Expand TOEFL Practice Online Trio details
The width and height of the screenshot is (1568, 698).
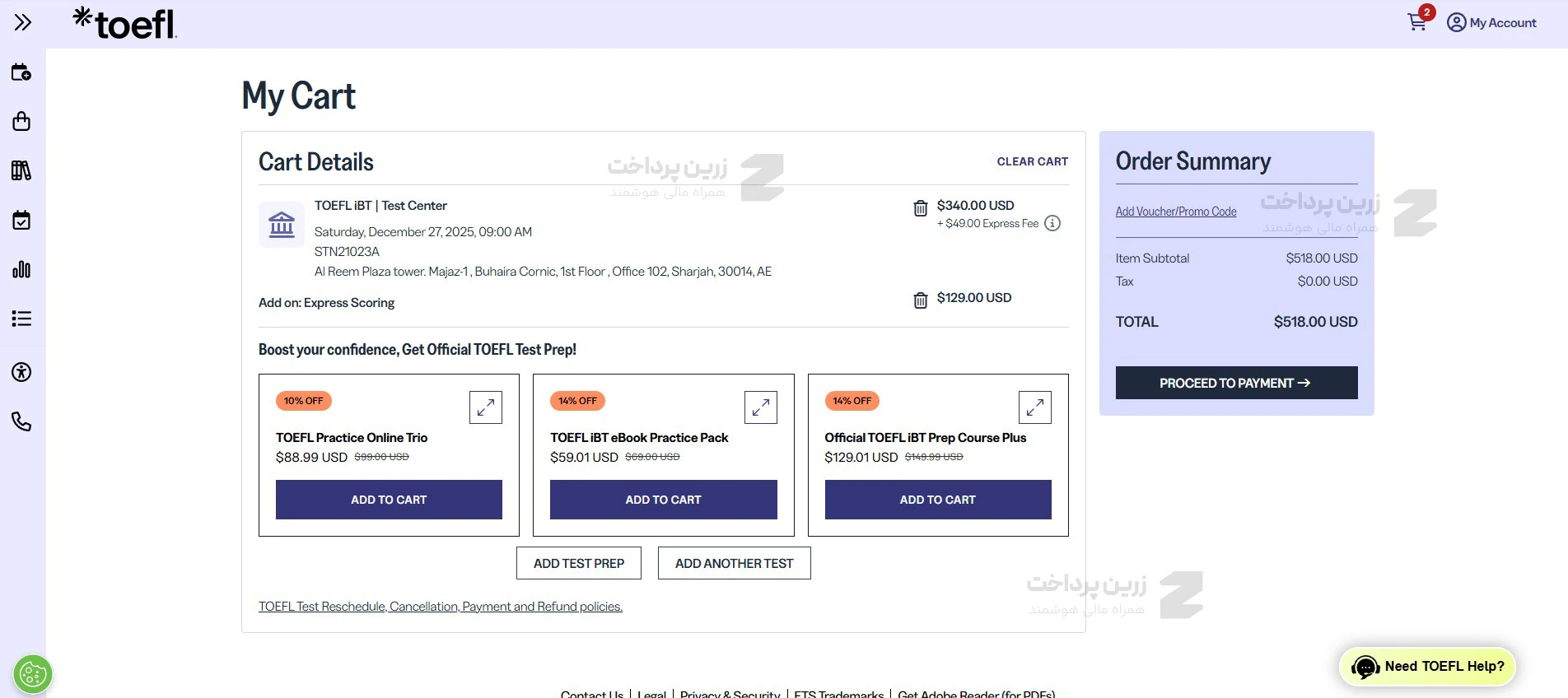(486, 407)
